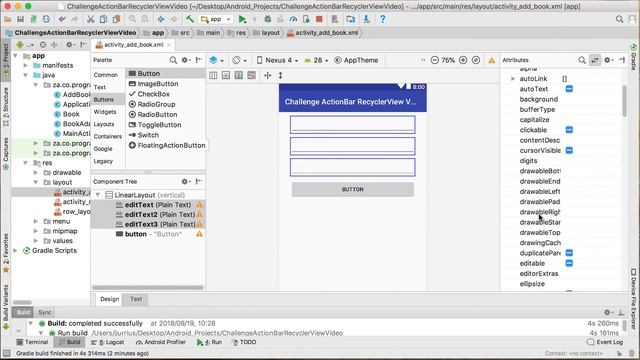Click the first EditText field in preview
640x360 pixels.
tap(353, 124)
